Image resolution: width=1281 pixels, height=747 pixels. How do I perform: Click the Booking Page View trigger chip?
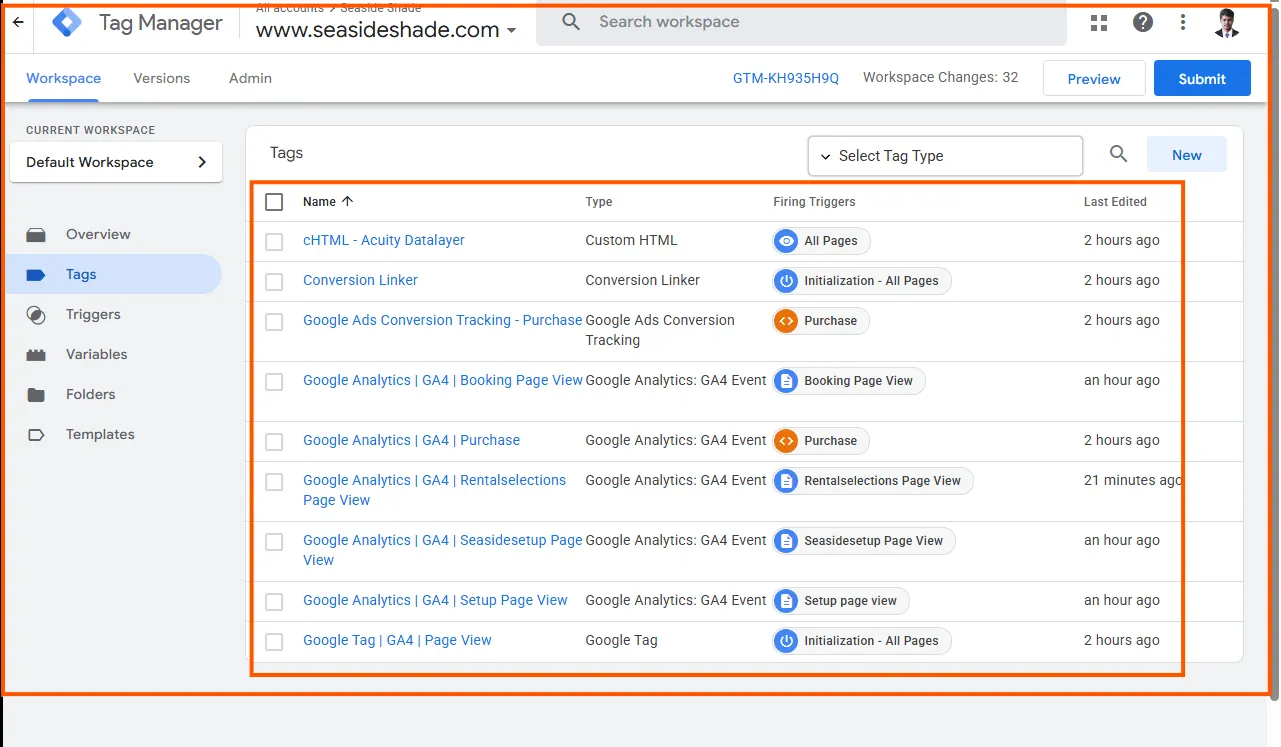849,381
